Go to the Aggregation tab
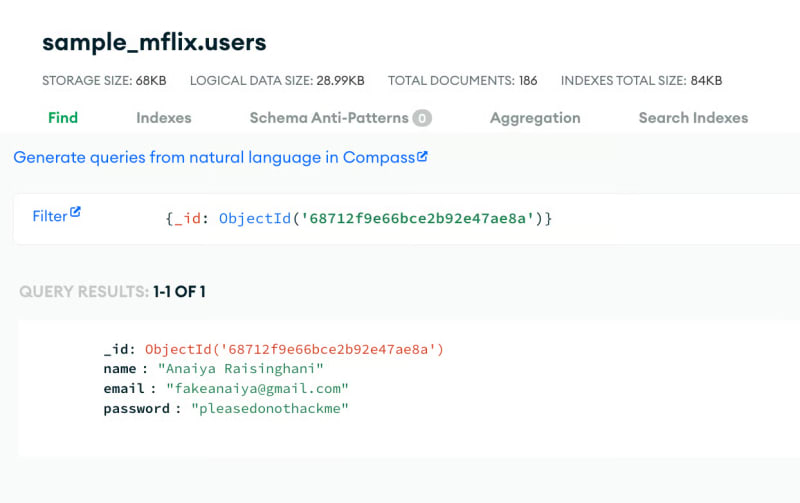 [535, 118]
